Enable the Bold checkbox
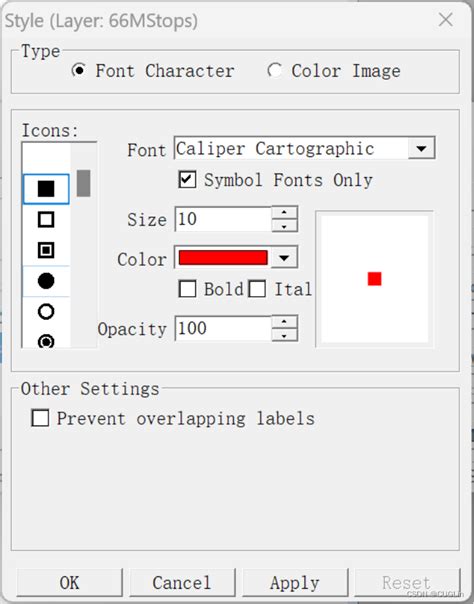The height and width of the screenshot is (604, 474). click(187, 289)
